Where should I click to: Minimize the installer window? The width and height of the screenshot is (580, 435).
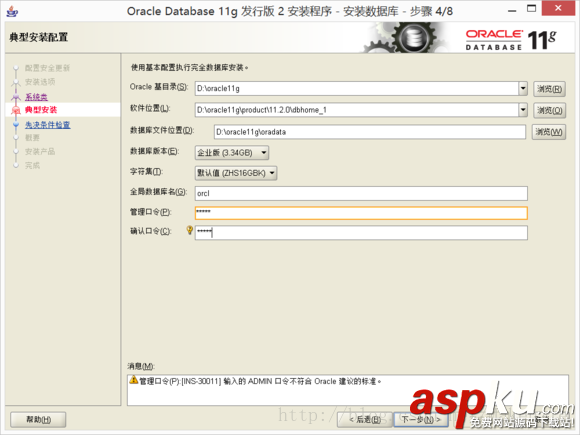coord(512,10)
